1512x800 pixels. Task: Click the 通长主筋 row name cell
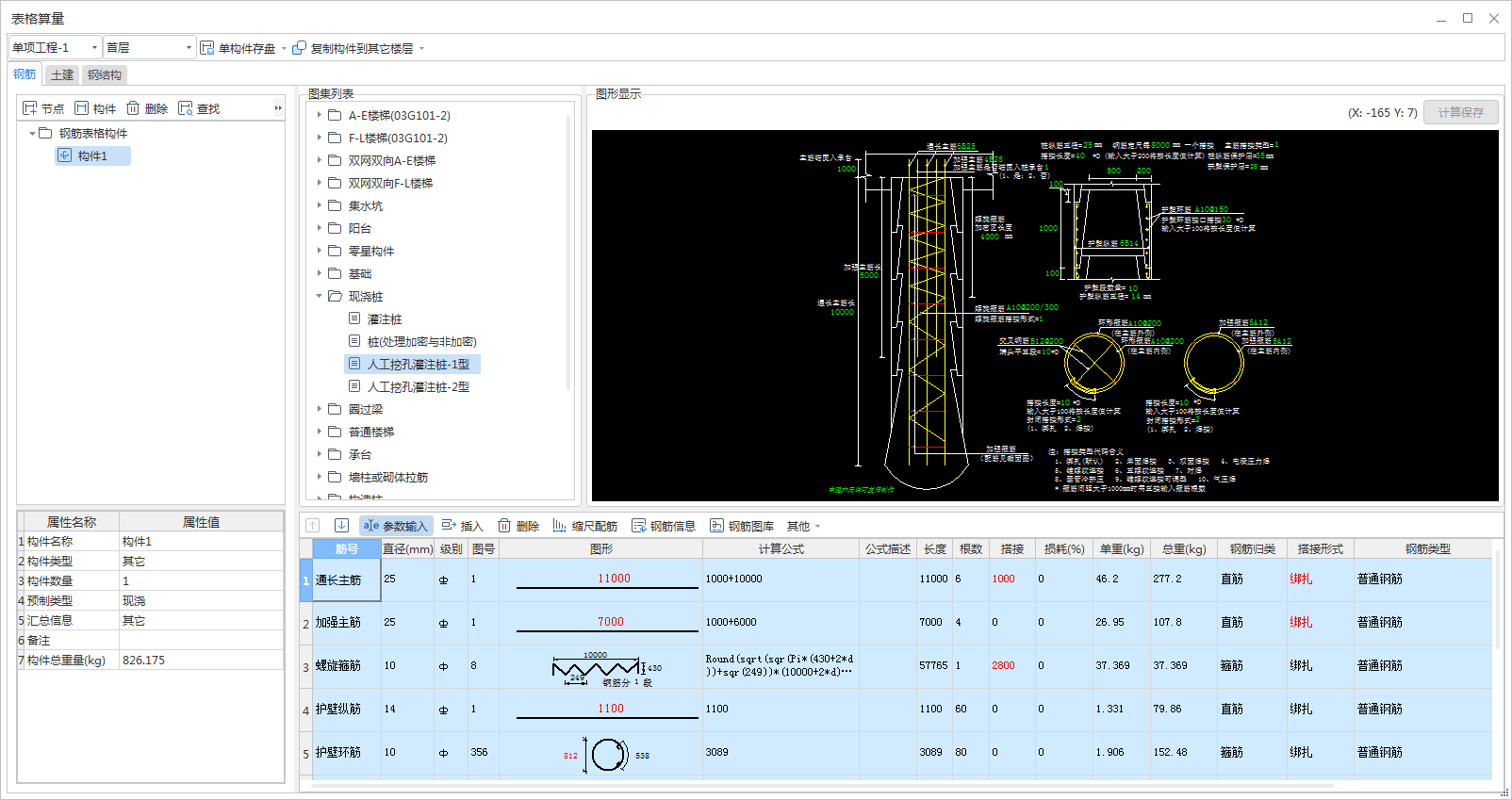click(346, 580)
